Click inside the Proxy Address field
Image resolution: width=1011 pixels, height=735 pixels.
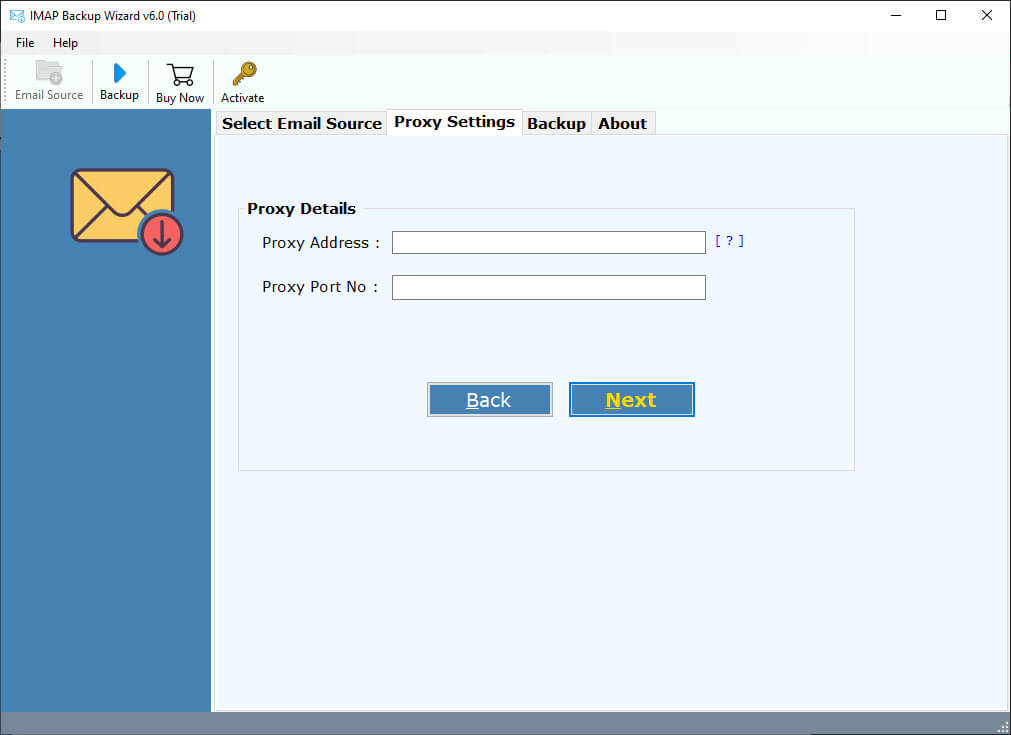(x=548, y=241)
